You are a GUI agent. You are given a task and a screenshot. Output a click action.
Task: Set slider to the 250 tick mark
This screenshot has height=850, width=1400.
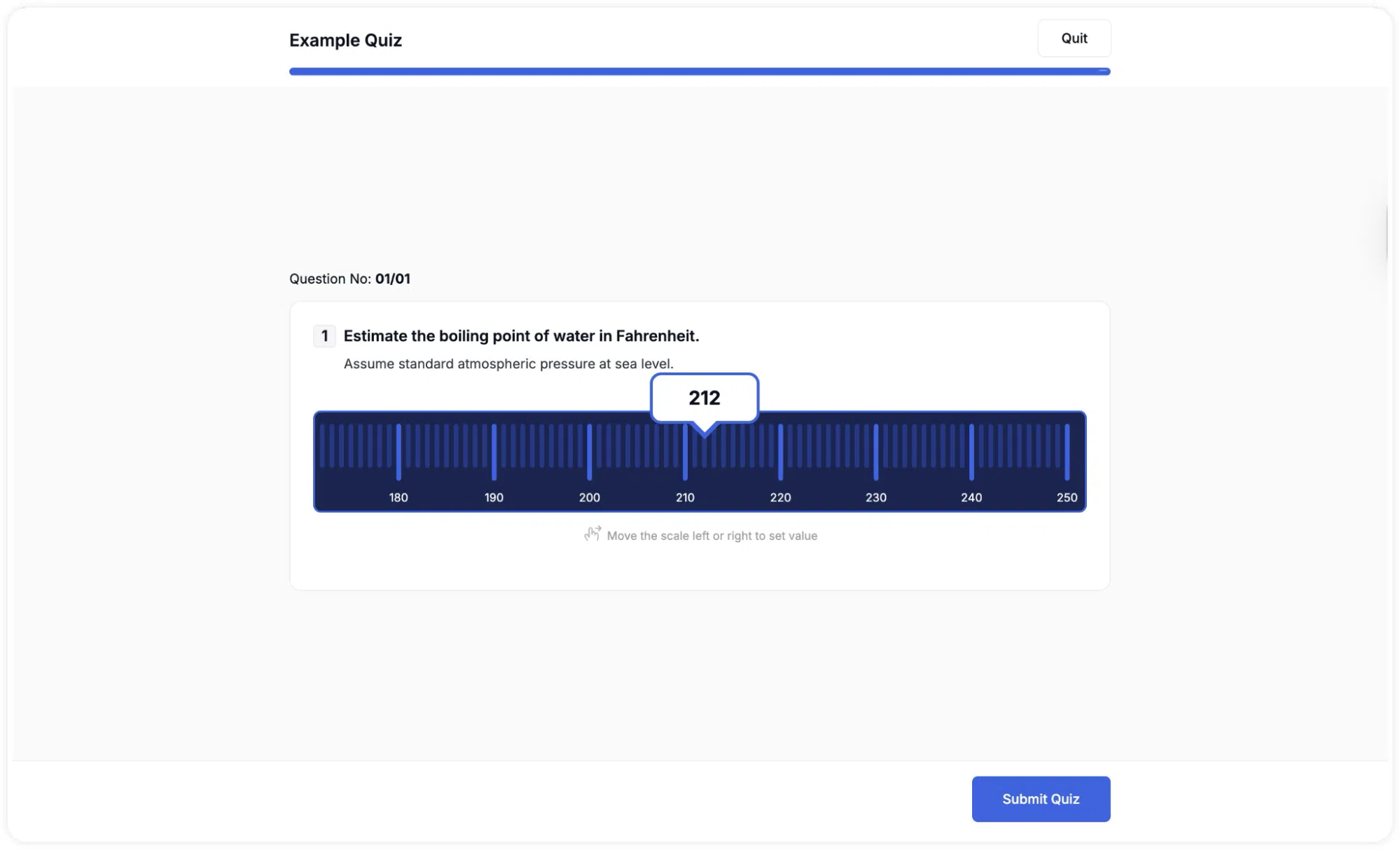(x=1067, y=452)
